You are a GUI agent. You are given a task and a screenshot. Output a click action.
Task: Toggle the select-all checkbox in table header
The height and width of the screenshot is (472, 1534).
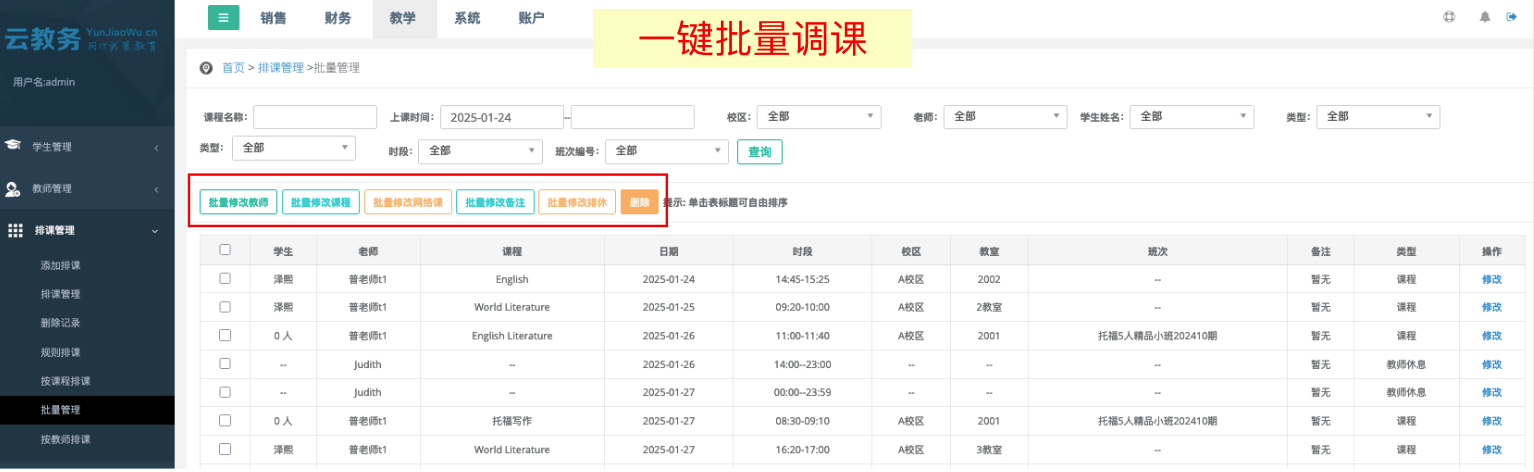[x=225, y=250]
